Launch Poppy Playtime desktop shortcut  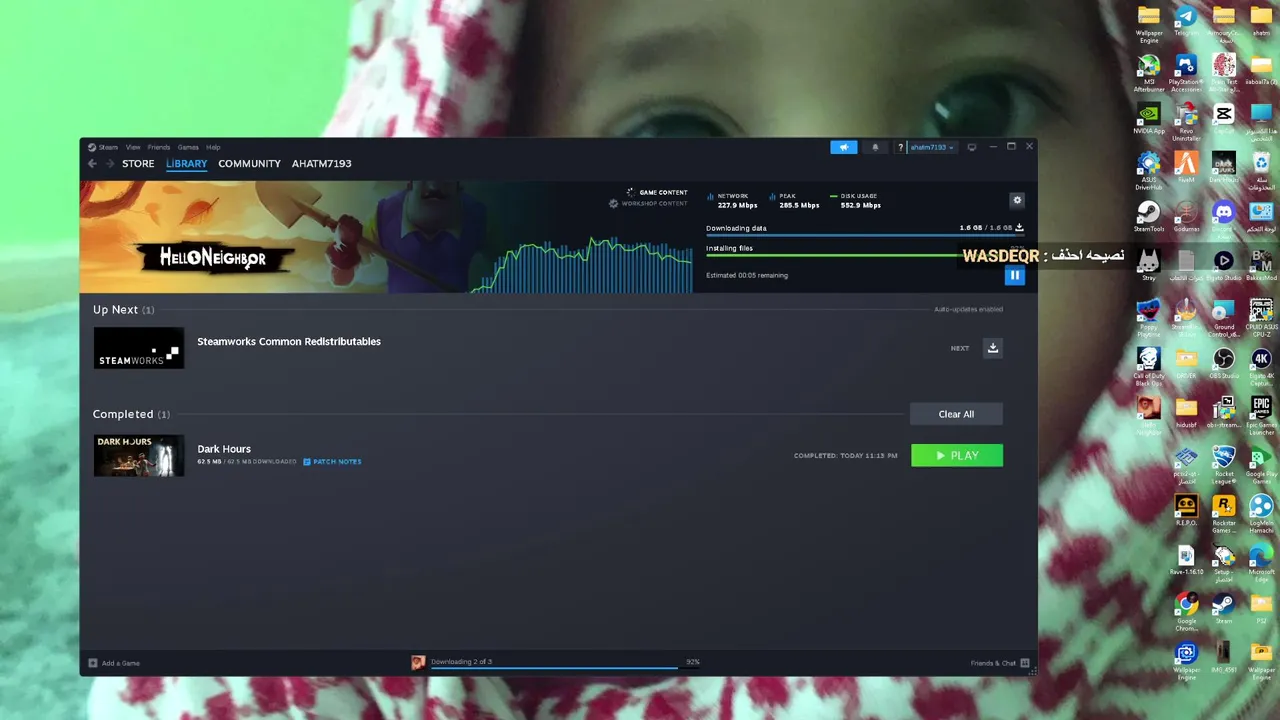(x=1149, y=317)
